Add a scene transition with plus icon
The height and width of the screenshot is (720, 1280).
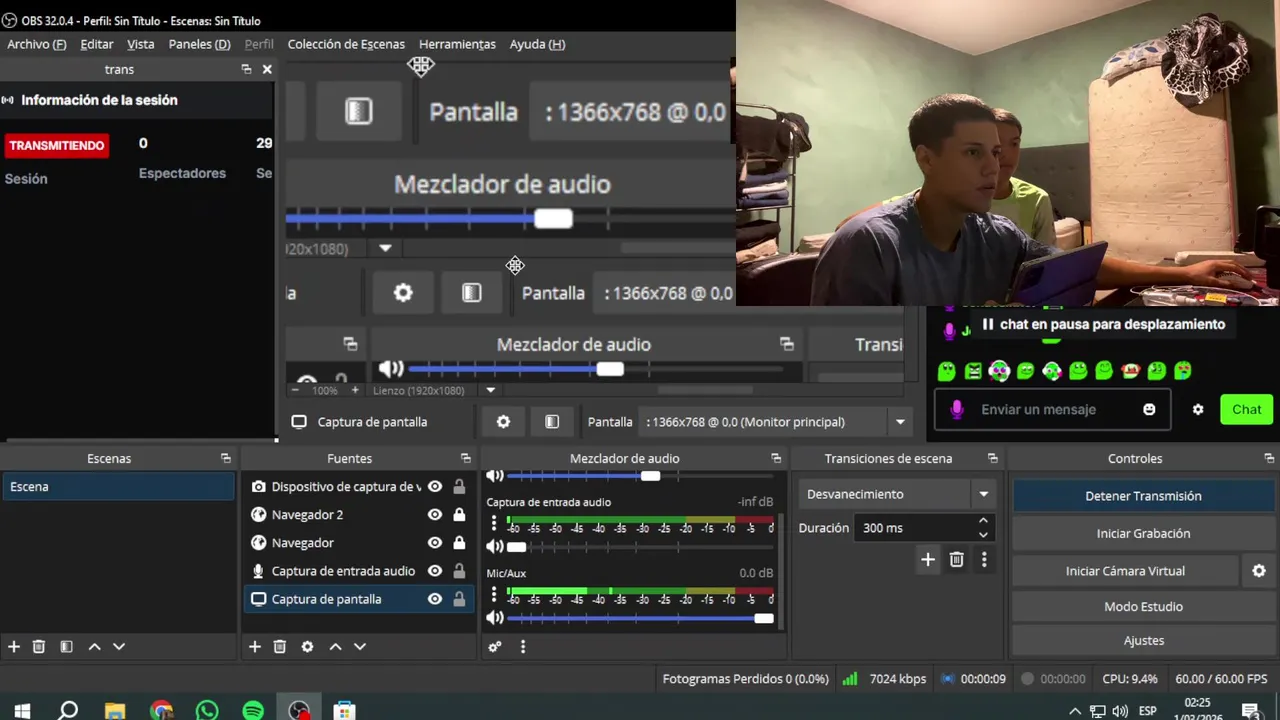tap(928, 560)
